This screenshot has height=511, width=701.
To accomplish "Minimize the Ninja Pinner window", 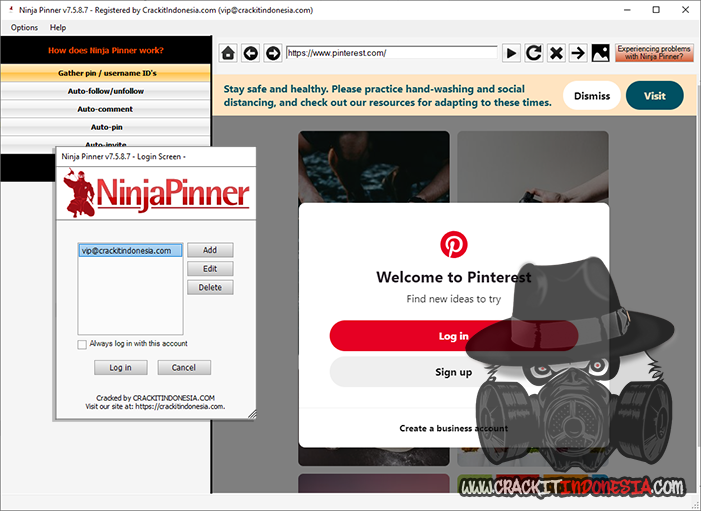I will 627,10.
